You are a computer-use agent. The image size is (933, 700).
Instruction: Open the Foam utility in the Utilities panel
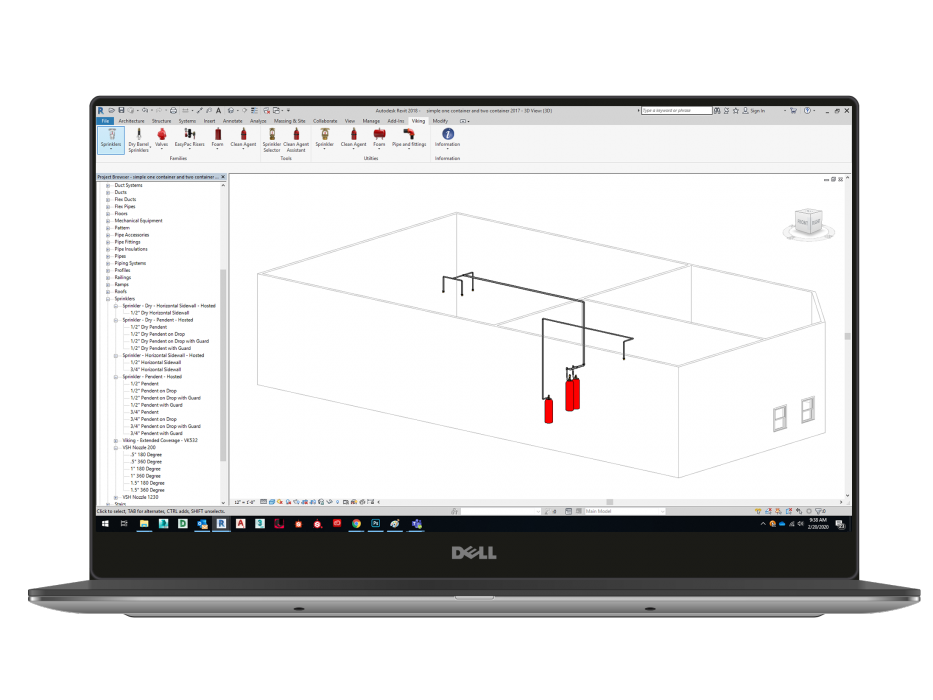(x=379, y=138)
